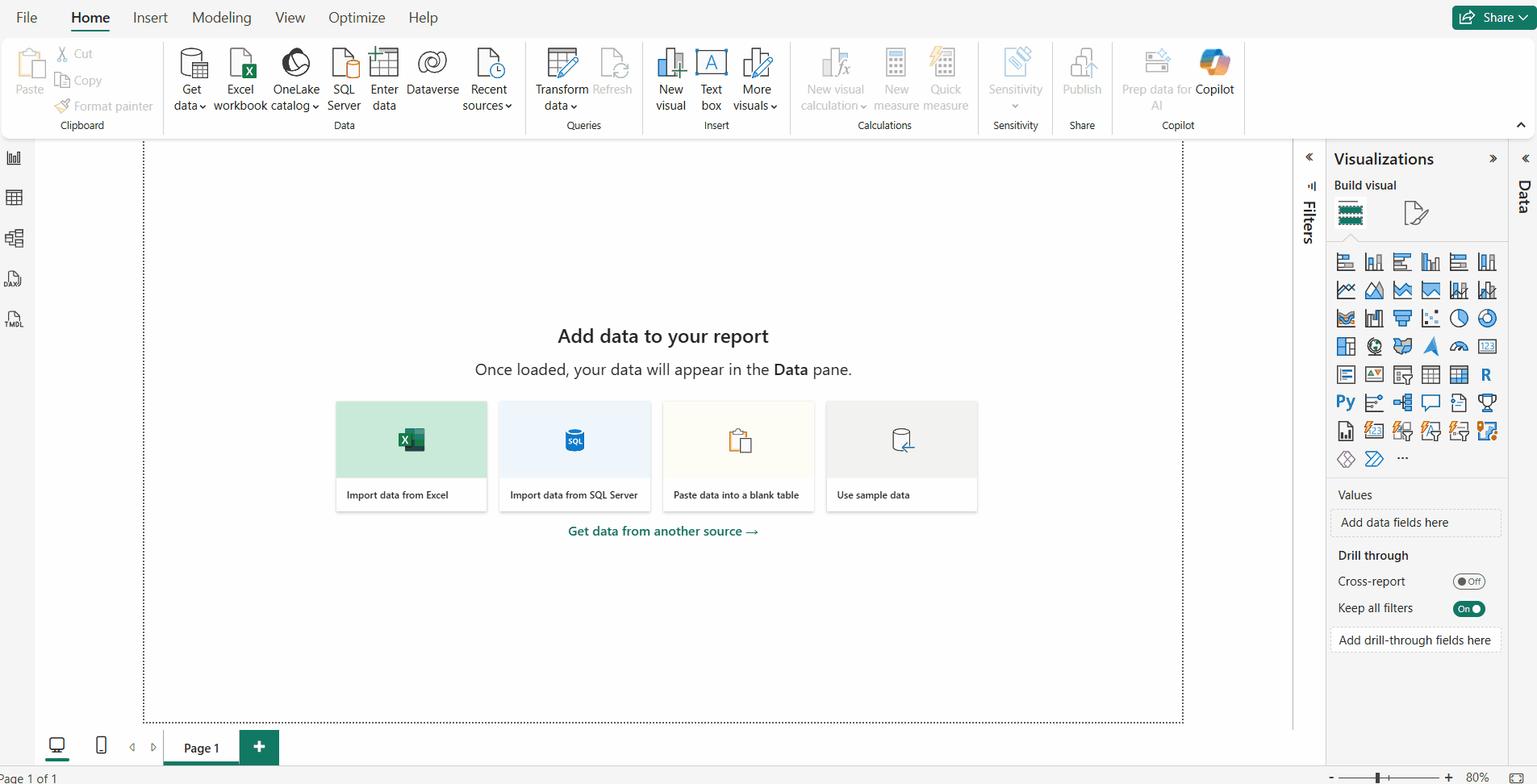Click Get data from another source link
Image resolution: width=1537 pixels, height=784 pixels.
tap(662, 531)
